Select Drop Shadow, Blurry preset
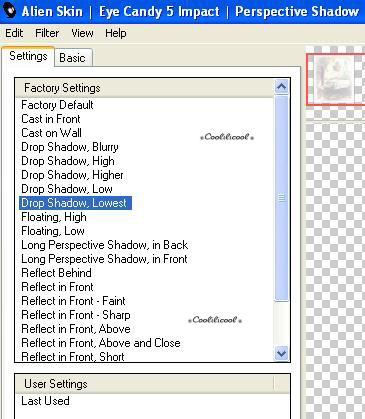Screen dimensions: 365x419 pyautogui.click(x=70, y=147)
